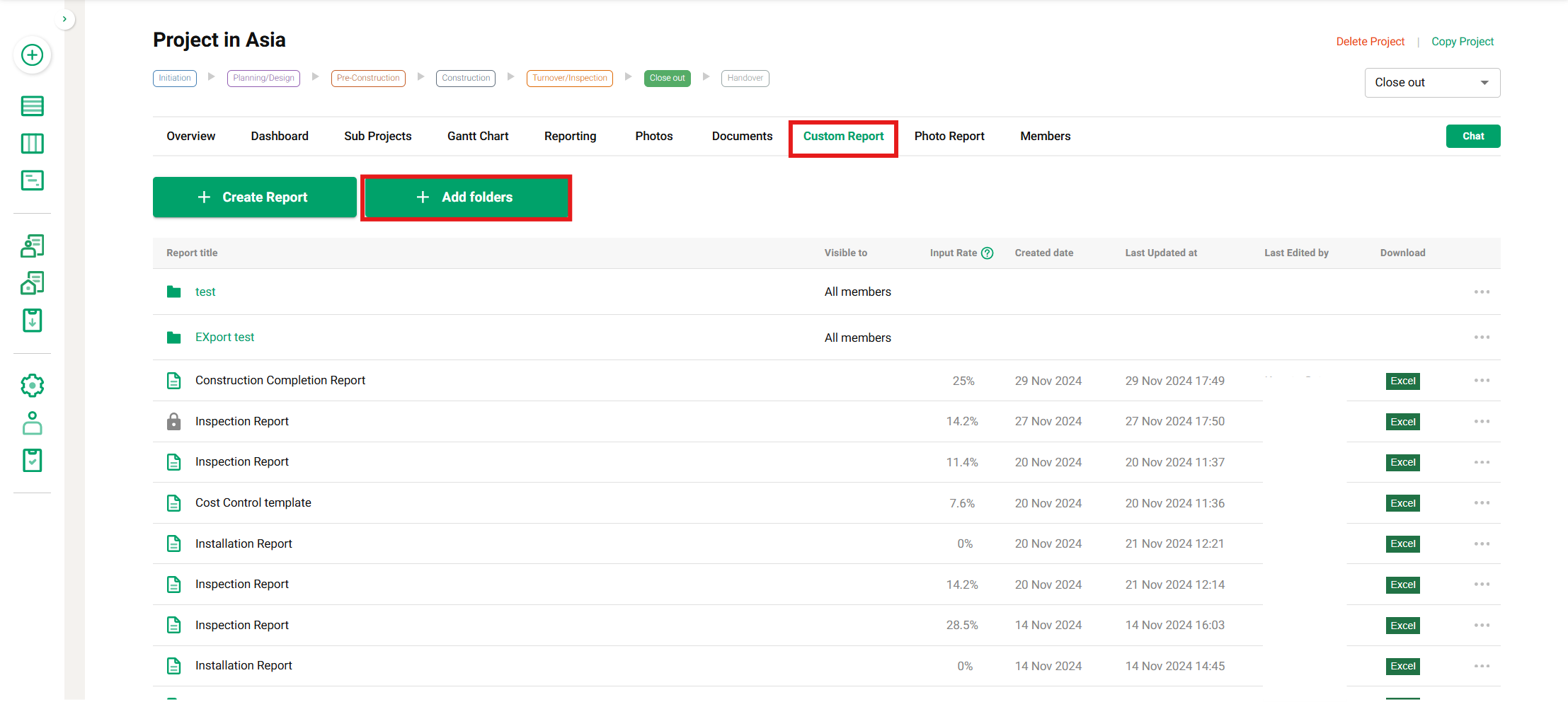Screen dimensions: 1568x702
Task: Click the lock icon on the Inspection Report row
Action: pos(173,421)
